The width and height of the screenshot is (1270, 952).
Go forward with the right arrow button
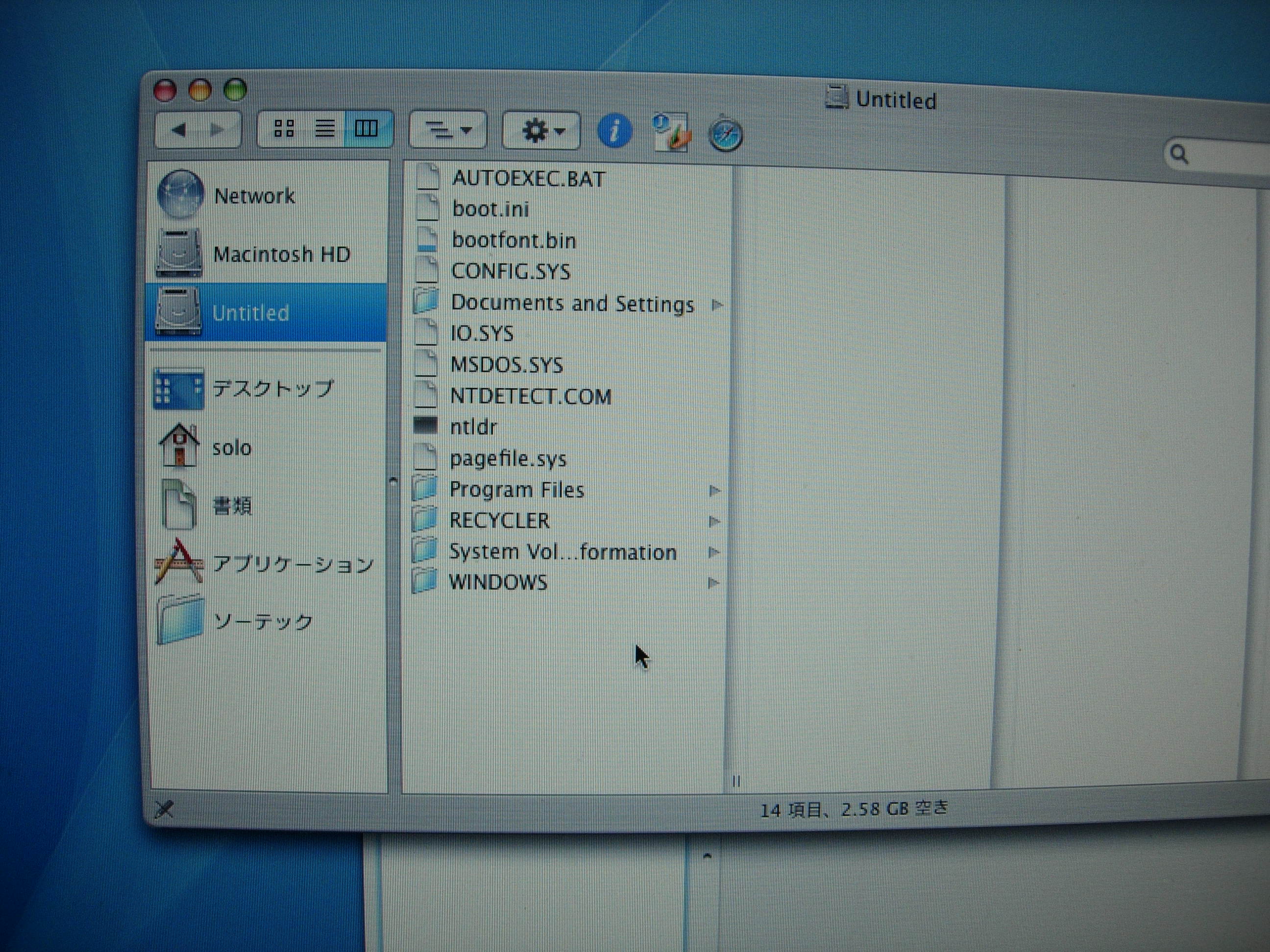click(x=218, y=130)
